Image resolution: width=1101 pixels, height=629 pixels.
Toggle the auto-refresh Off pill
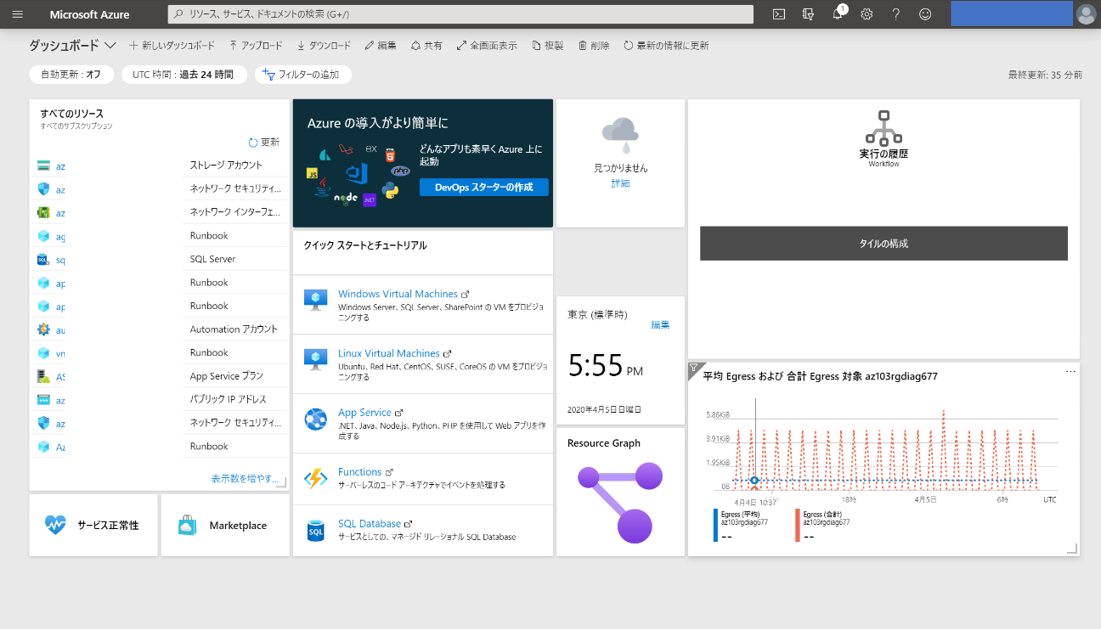pyautogui.click(x=71, y=74)
